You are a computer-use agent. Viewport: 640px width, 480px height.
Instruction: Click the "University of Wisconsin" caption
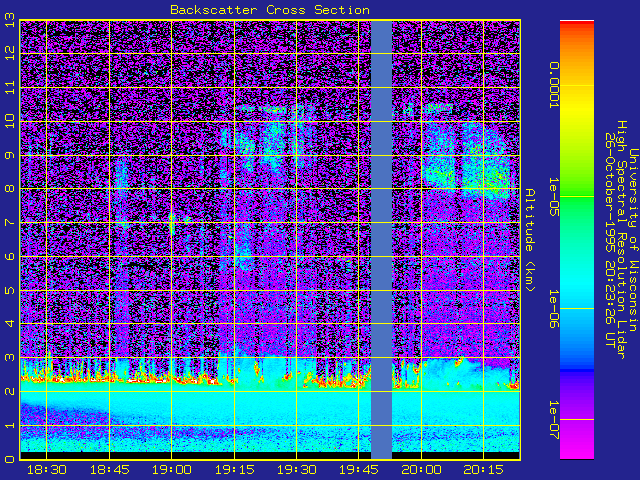633,240
